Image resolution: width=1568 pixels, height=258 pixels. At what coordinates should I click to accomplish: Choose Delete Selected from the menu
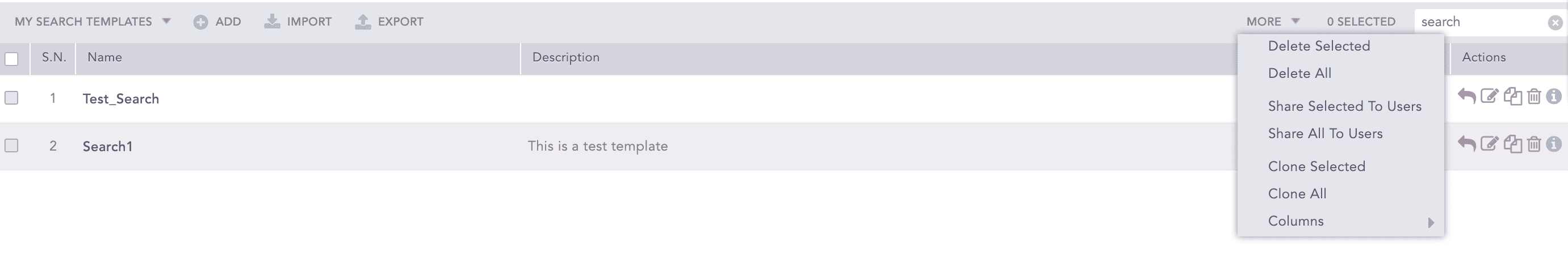click(1318, 47)
